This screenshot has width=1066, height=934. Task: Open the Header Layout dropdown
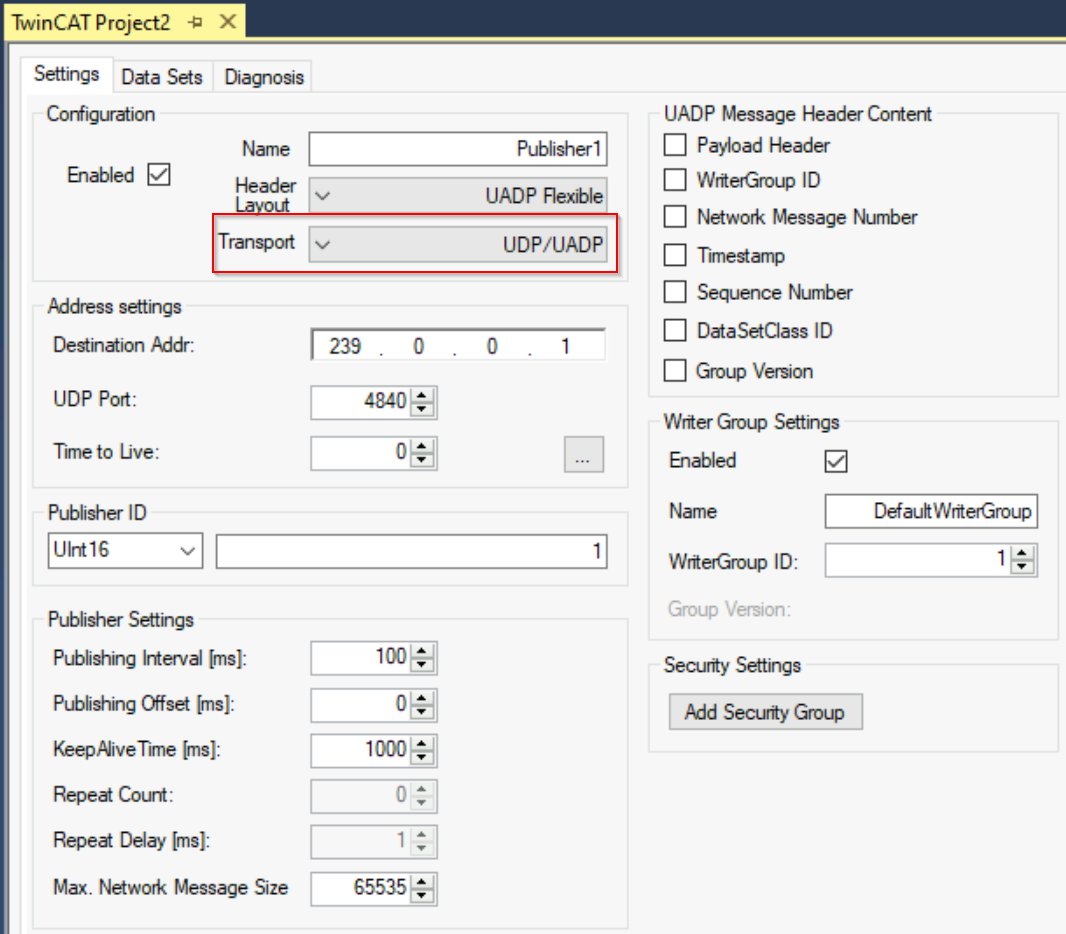coord(458,196)
